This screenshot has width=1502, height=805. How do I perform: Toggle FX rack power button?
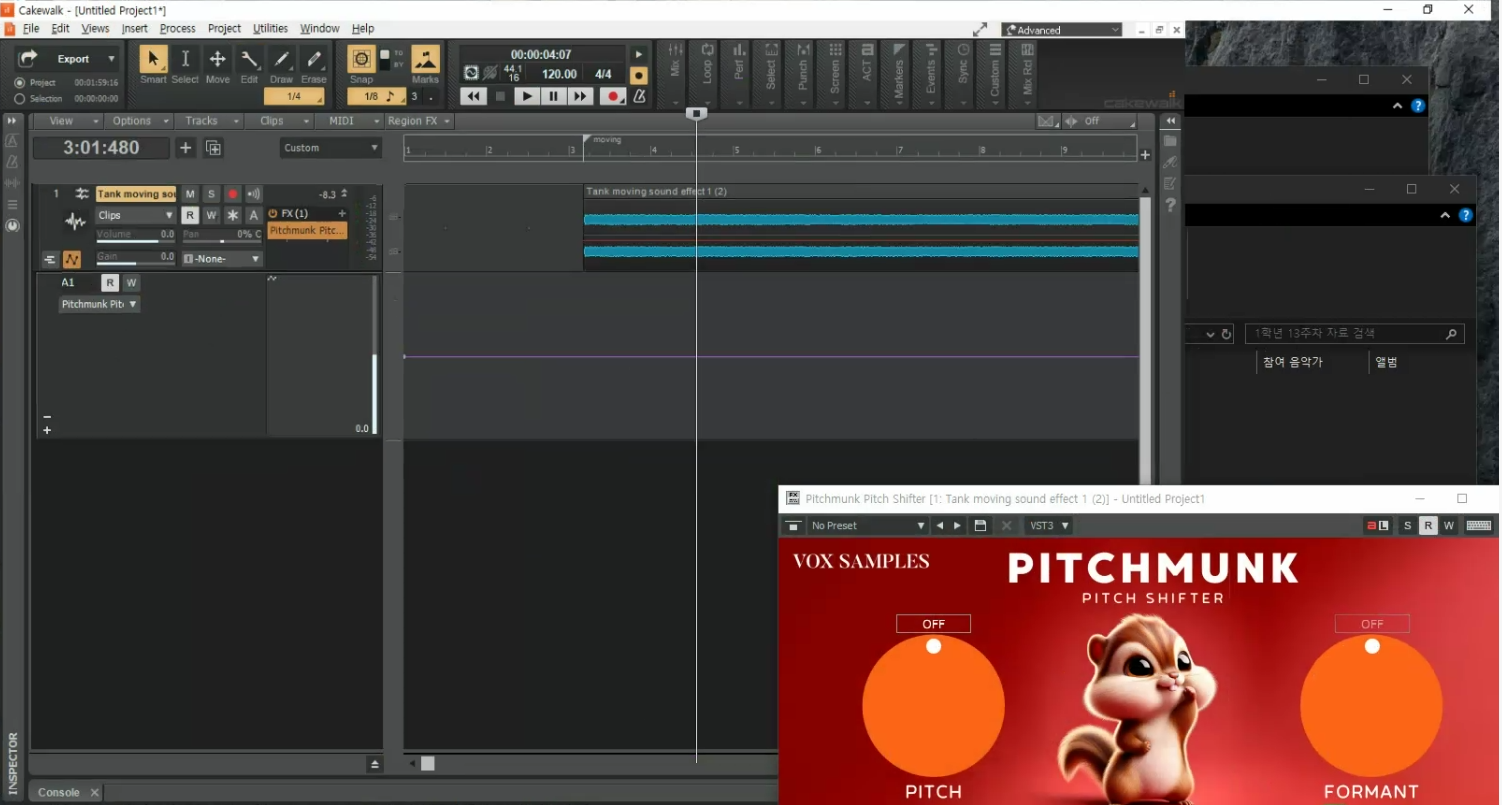(273, 214)
